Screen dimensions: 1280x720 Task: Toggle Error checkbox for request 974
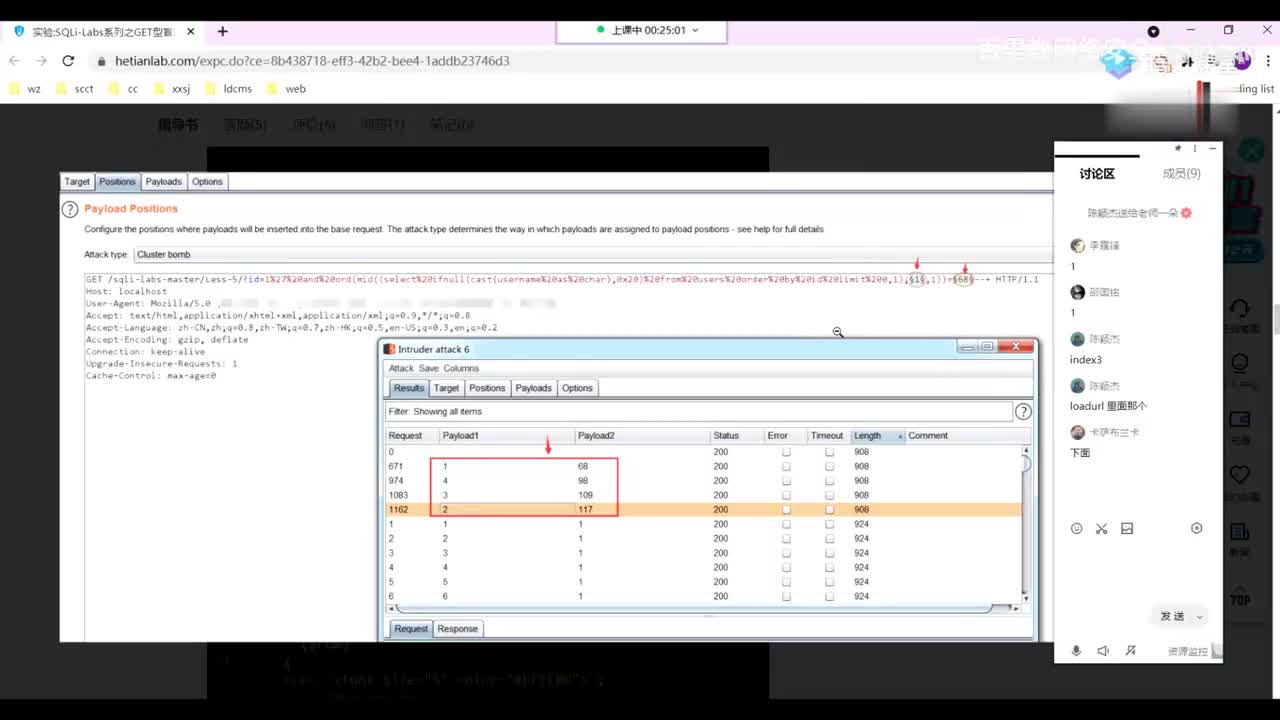(x=786, y=481)
